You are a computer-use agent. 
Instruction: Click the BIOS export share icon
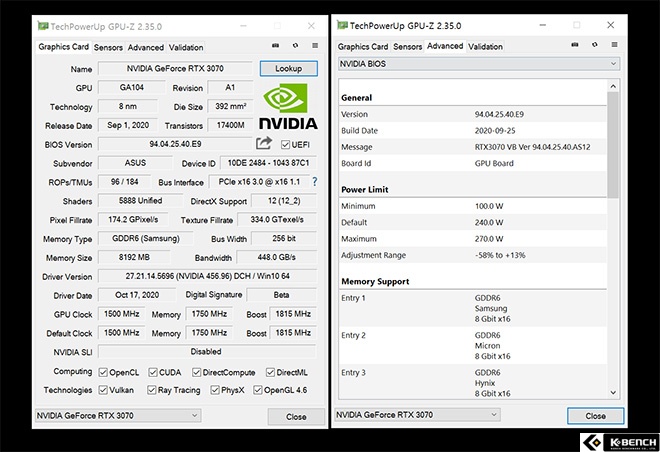(264, 143)
